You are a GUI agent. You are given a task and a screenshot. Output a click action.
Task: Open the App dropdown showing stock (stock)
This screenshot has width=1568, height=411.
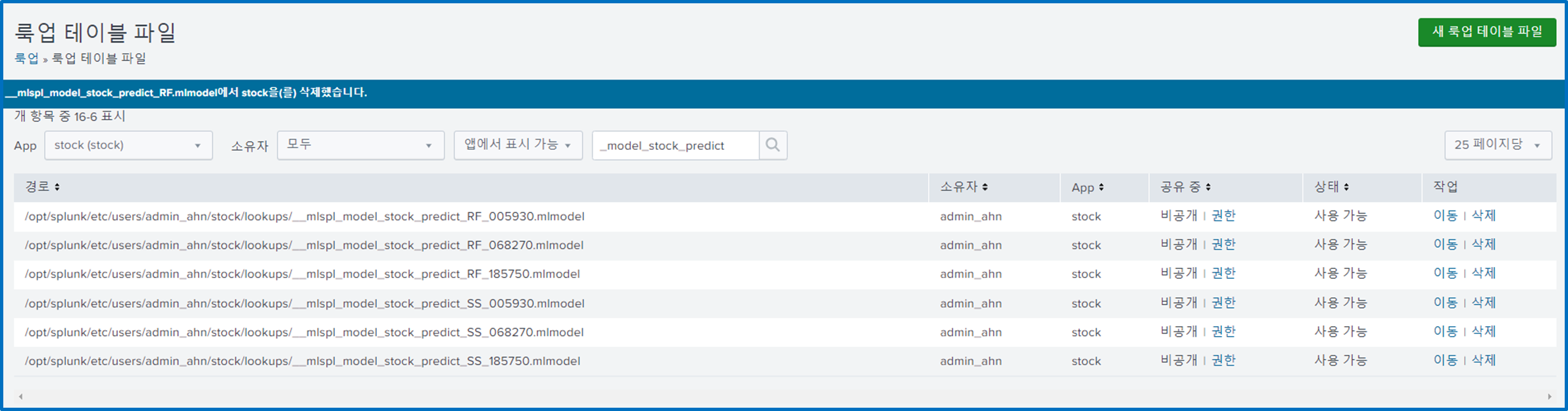click(x=128, y=145)
